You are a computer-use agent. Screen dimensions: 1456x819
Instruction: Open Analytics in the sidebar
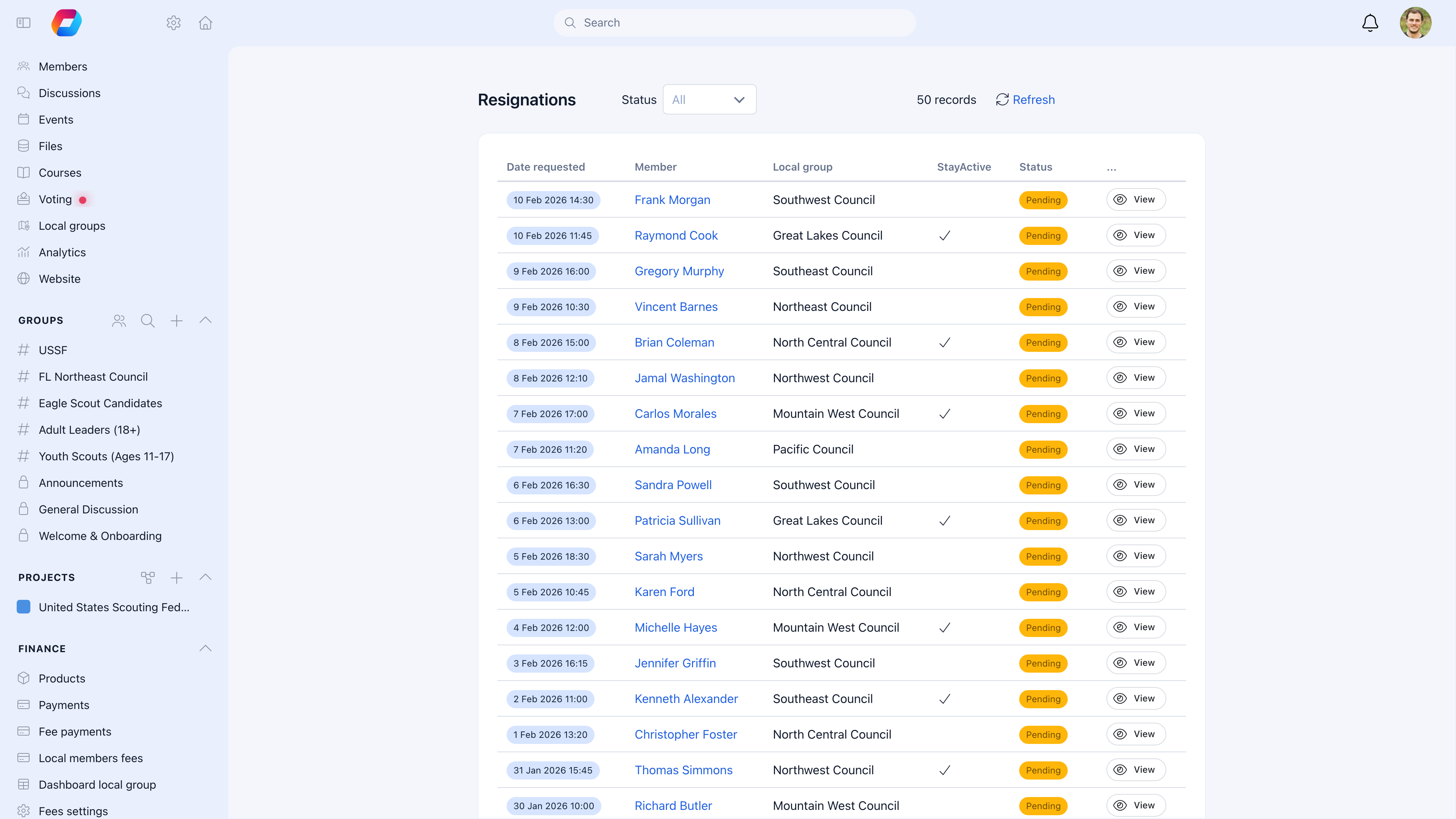click(x=62, y=252)
